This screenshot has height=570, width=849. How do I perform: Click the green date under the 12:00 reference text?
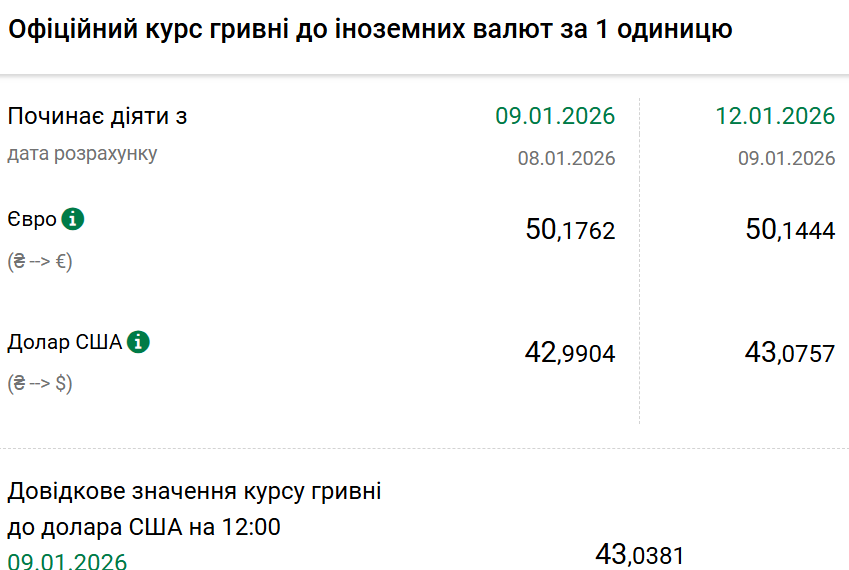[x=68, y=560]
